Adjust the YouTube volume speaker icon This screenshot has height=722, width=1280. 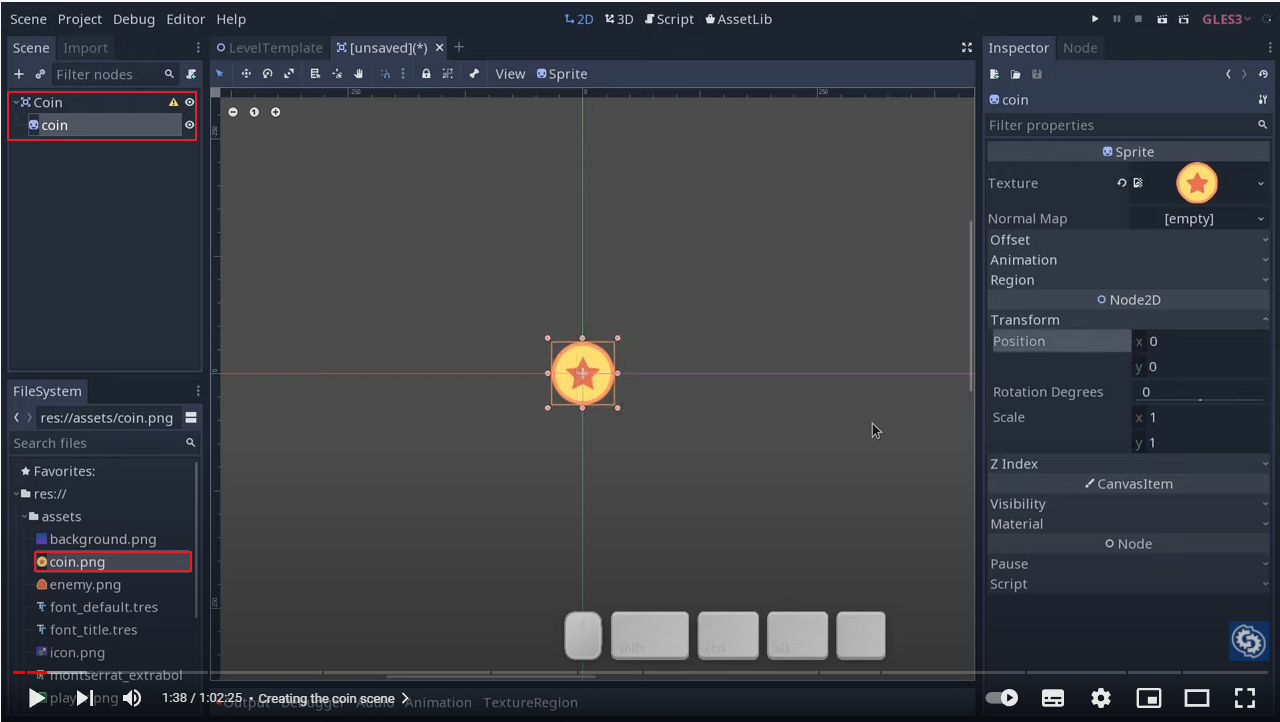click(132, 698)
